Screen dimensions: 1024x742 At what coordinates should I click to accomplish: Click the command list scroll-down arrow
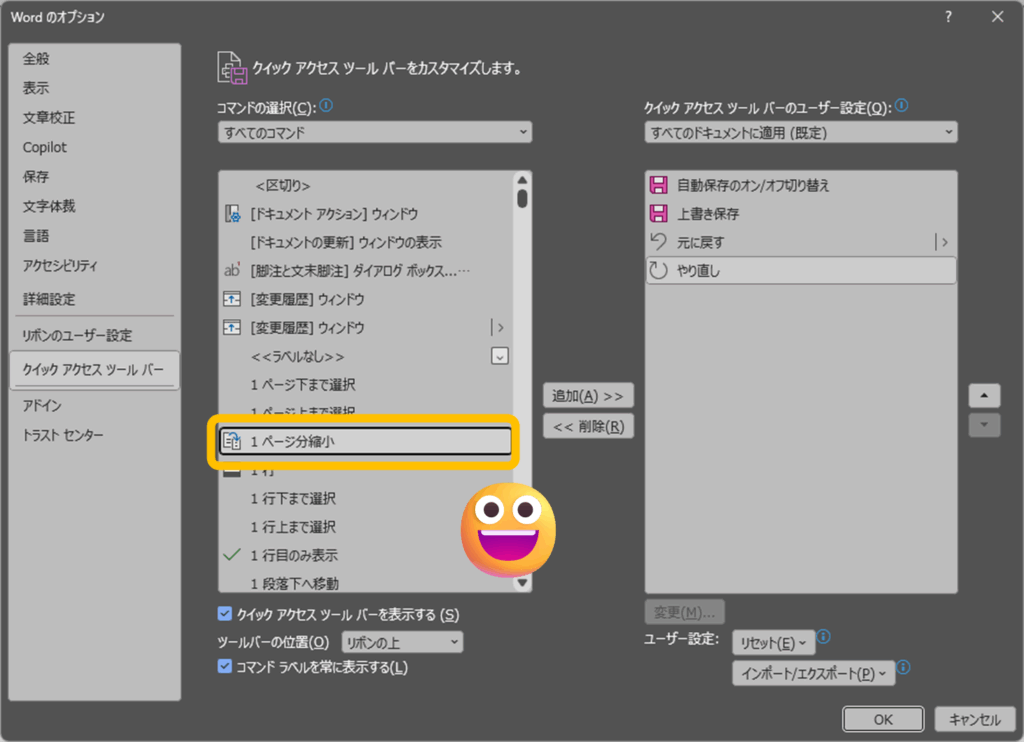point(522,583)
